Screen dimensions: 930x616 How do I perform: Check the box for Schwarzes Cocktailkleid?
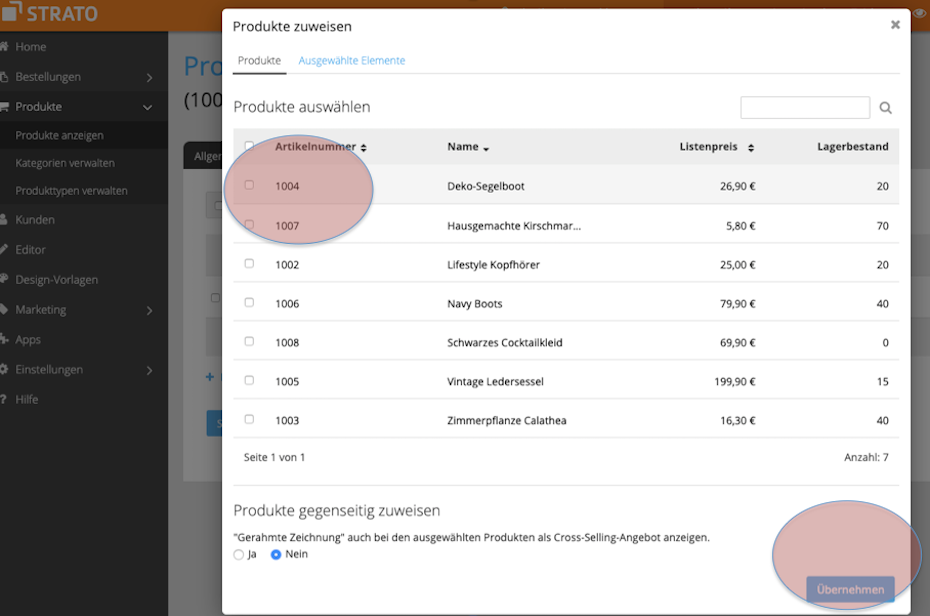[249, 341]
